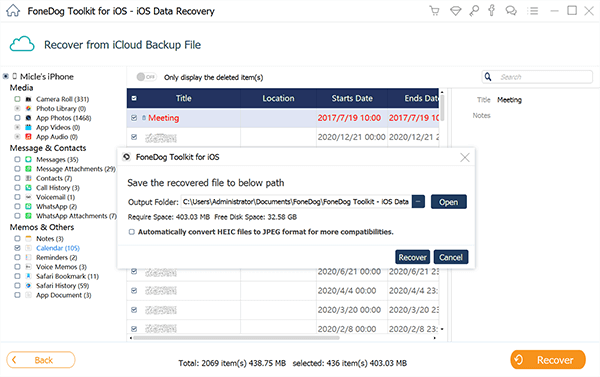Viewport: 600px width, 377px height.
Task: Click the Voice Memos icon
Action: 28,267
